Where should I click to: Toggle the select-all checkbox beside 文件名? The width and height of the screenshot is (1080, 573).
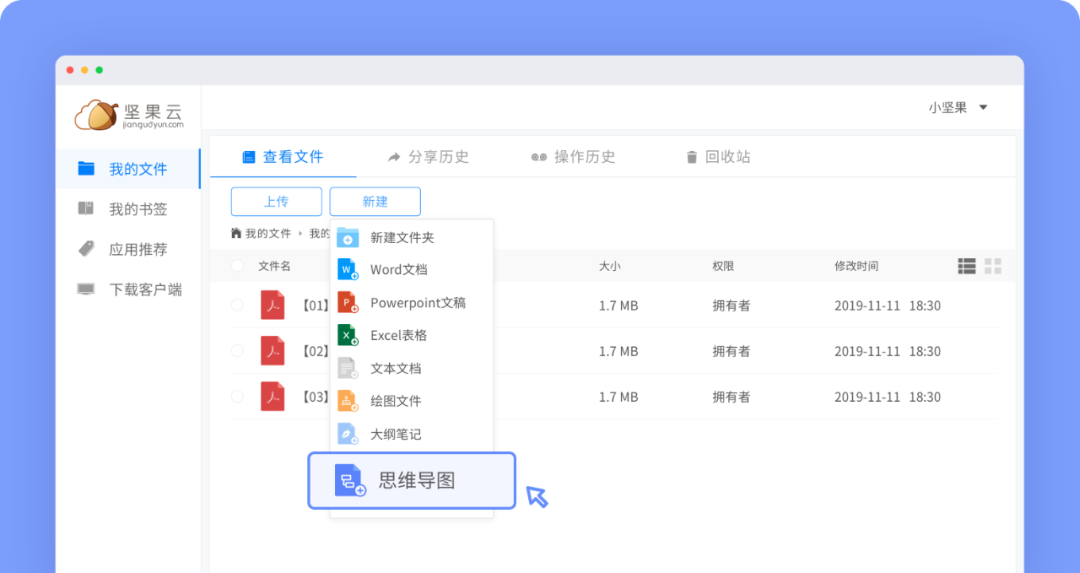pos(238,266)
